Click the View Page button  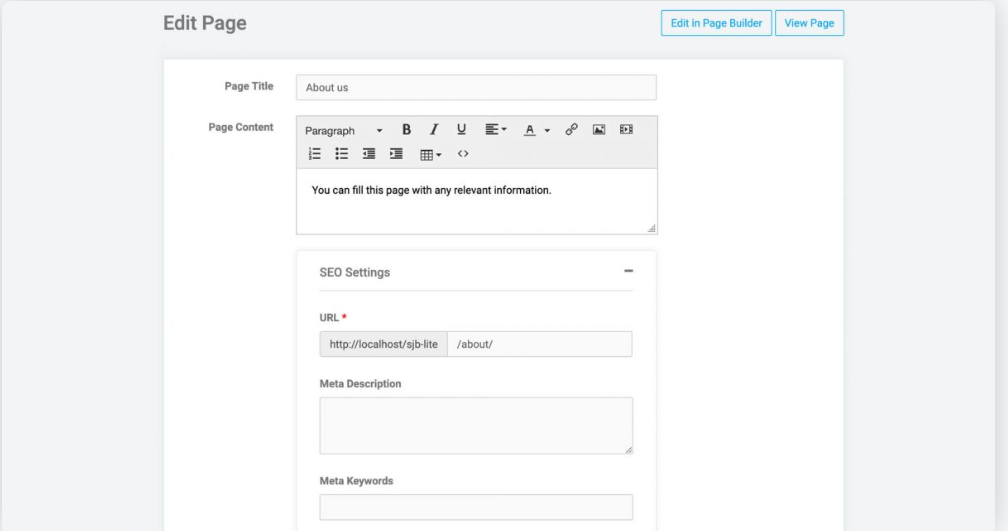click(809, 23)
